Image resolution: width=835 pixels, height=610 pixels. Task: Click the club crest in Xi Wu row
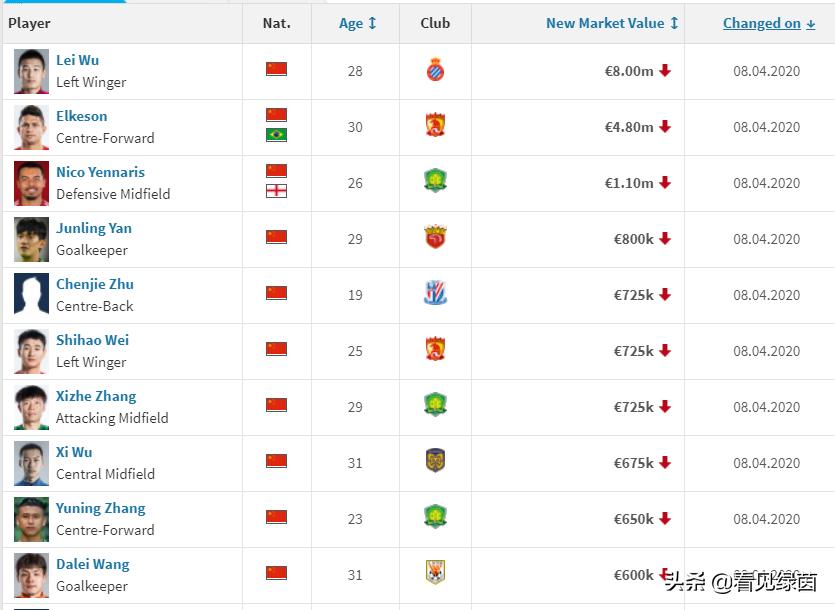(x=435, y=463)
